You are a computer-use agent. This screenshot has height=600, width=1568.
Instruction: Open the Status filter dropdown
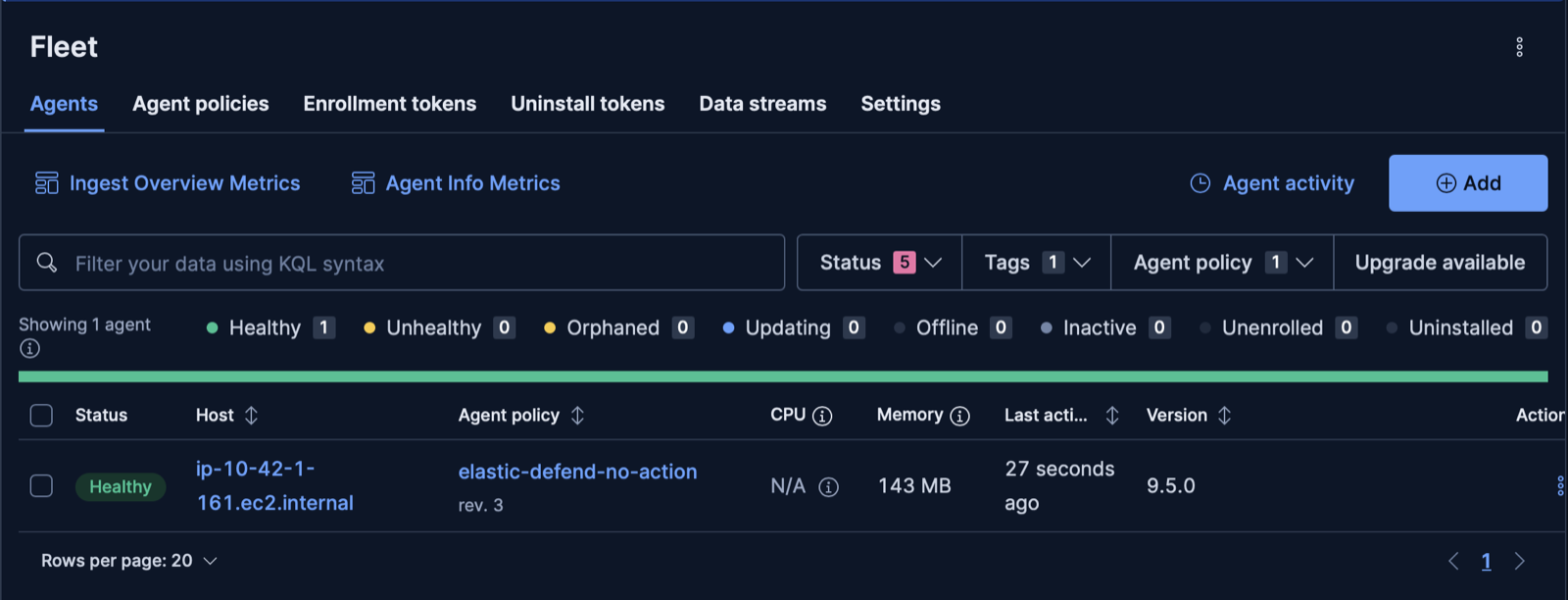coord(880,263)
